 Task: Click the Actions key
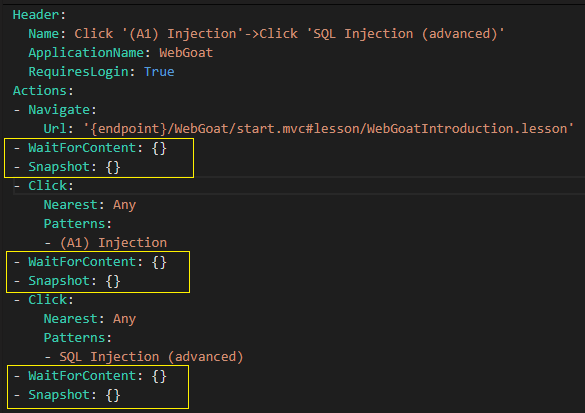coord(40,91)
